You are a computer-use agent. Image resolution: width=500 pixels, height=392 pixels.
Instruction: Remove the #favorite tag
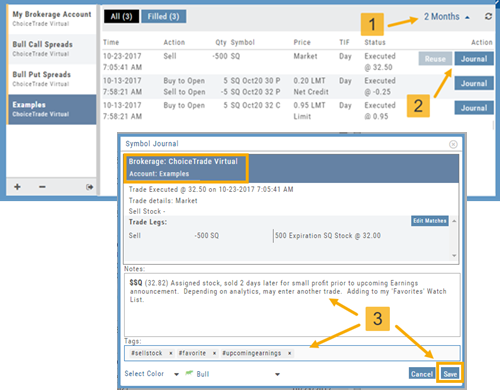tap(214, 353)
